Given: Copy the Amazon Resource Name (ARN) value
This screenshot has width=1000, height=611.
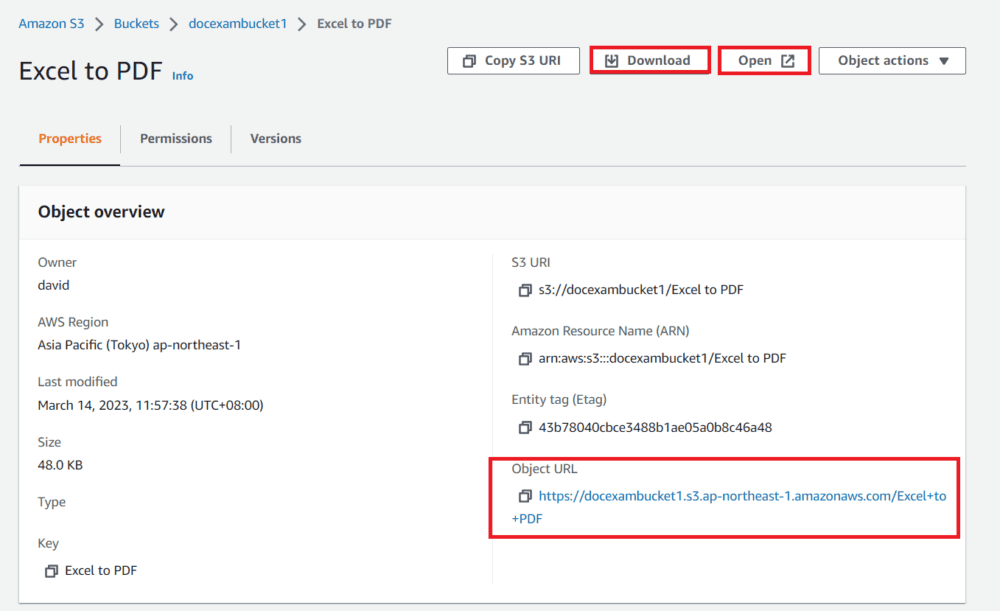Looking at the screenshot, I should (524, 359).
